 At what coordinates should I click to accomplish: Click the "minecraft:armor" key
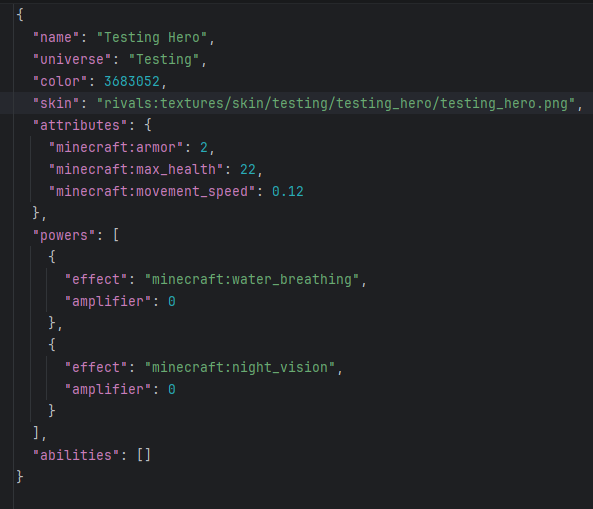116,147
